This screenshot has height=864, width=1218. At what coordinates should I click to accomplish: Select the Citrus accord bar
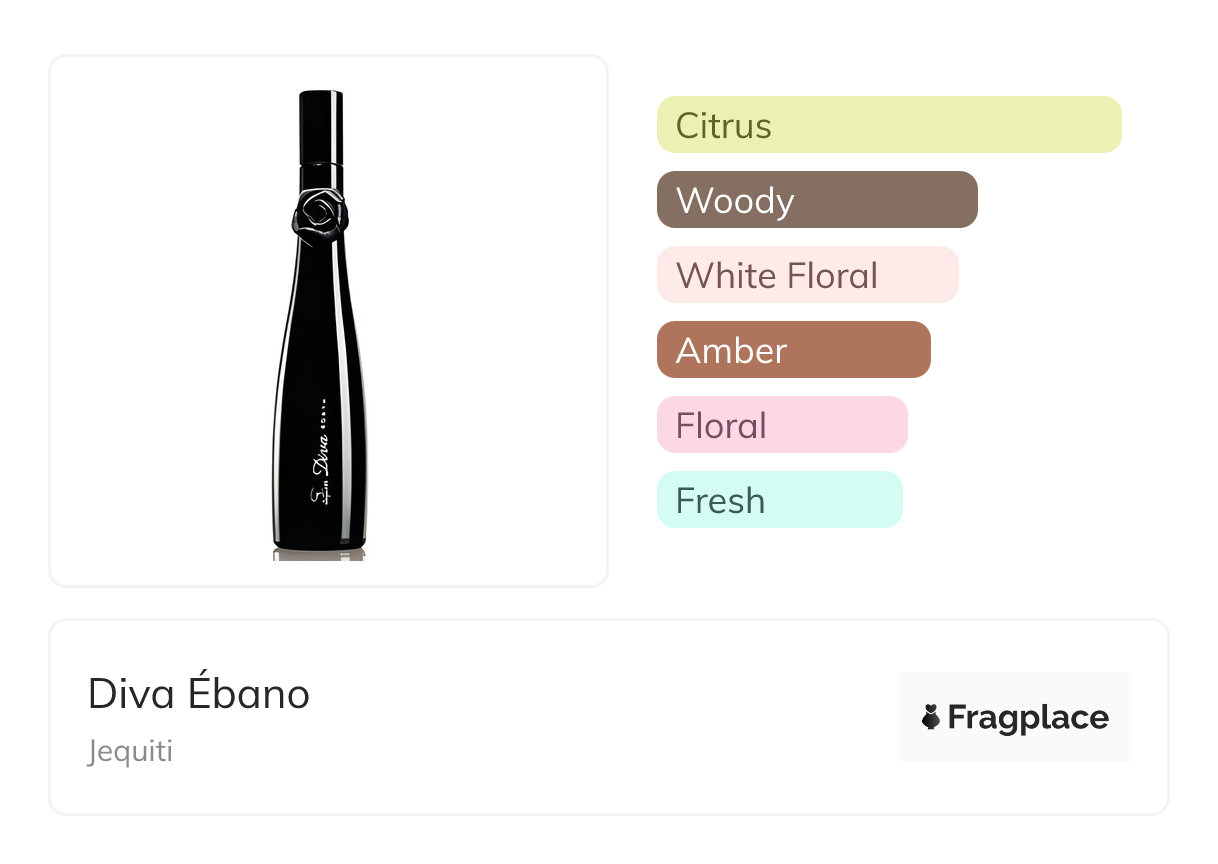click(888, 125)
